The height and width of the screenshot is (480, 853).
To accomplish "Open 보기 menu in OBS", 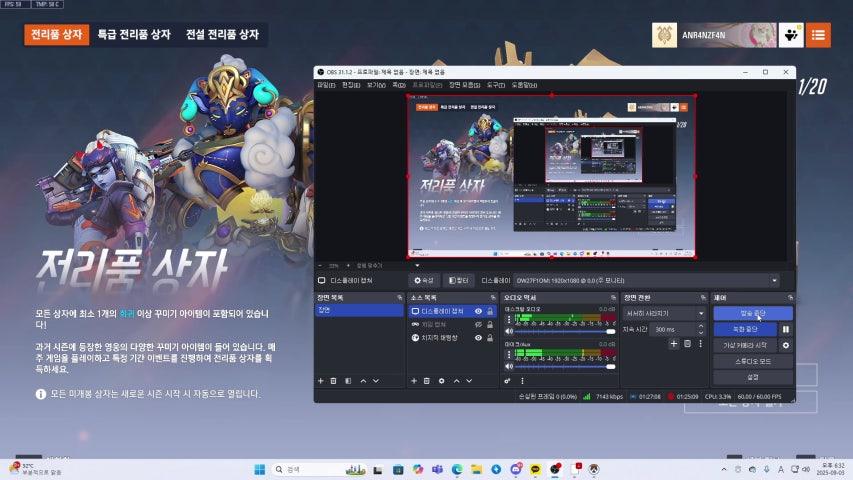I will point(376,85).
